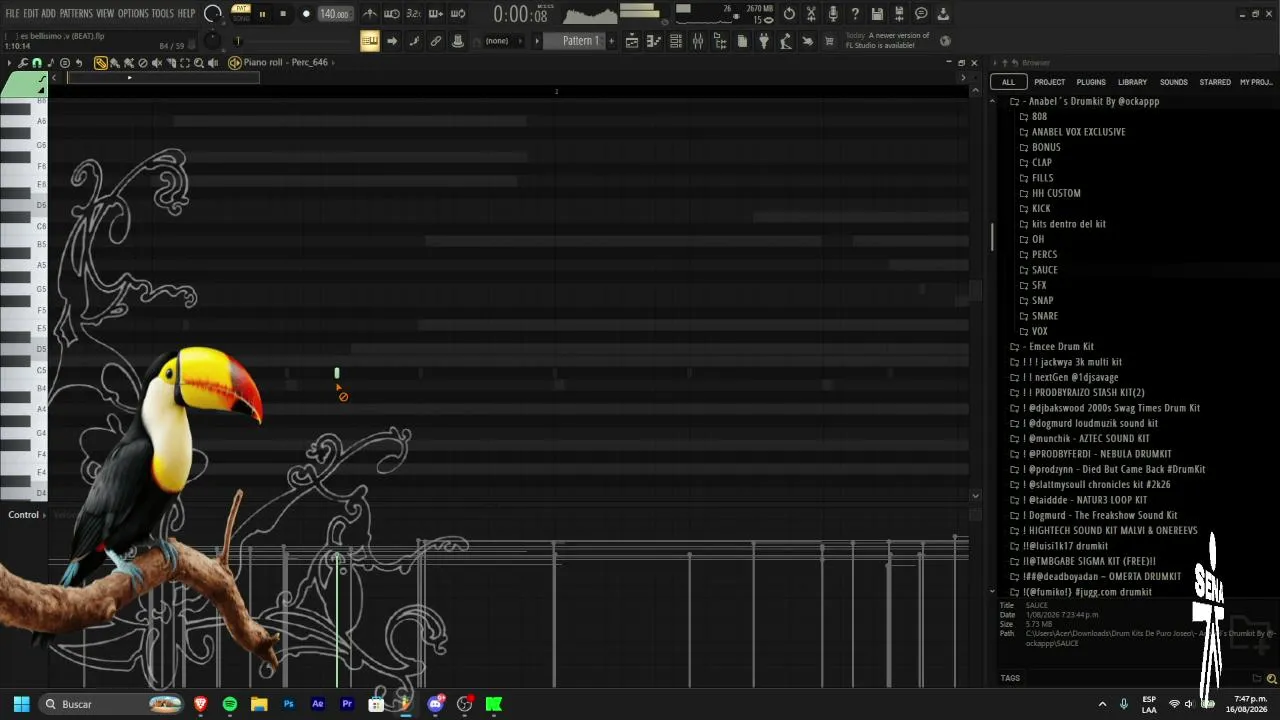Click the pause button

(x=263, y=14)
